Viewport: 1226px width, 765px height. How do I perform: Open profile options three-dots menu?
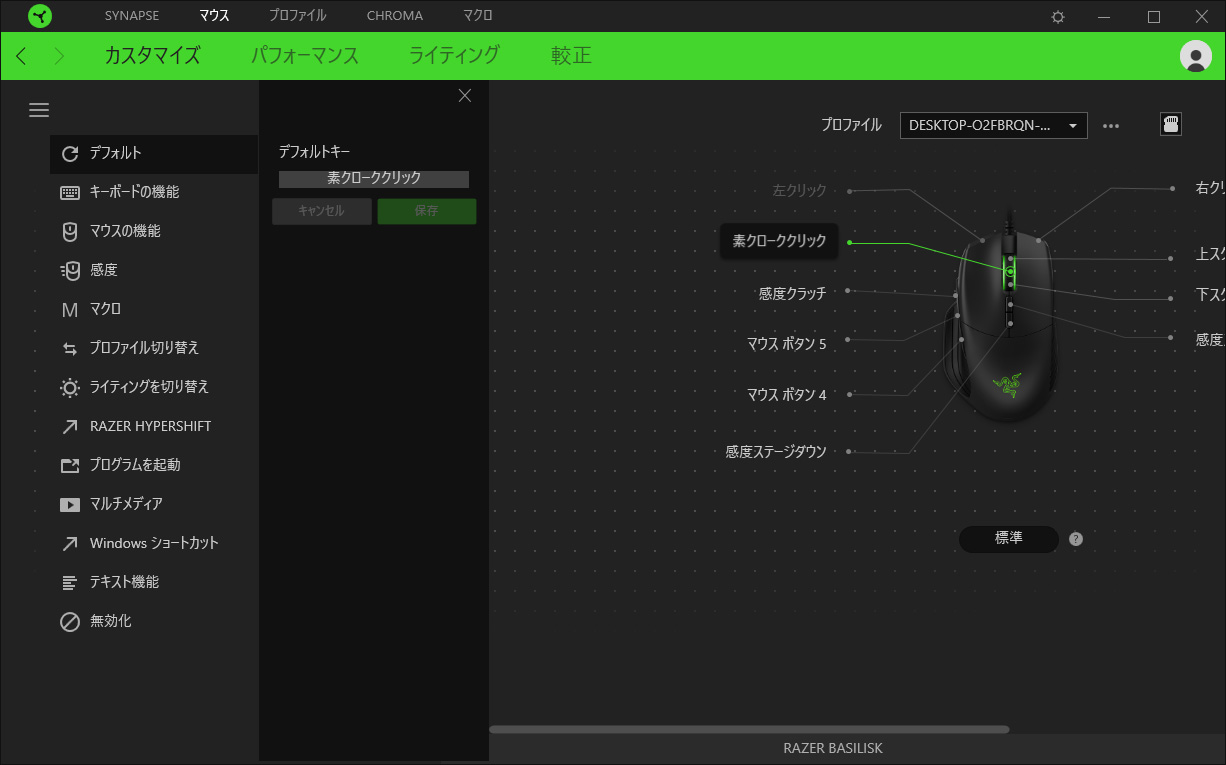[x=1111, y=126]
